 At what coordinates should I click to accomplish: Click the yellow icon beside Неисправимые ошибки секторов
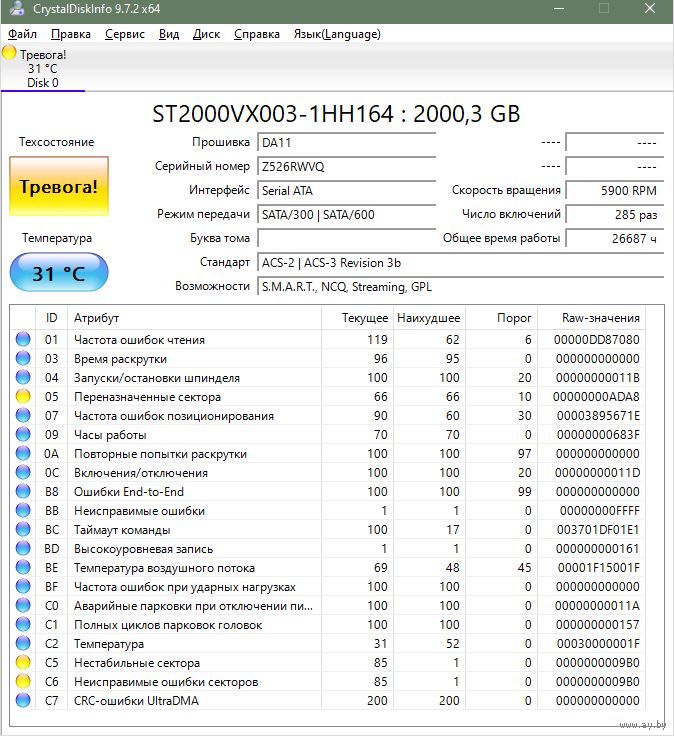pyautogui.click(x=23, y=682)
